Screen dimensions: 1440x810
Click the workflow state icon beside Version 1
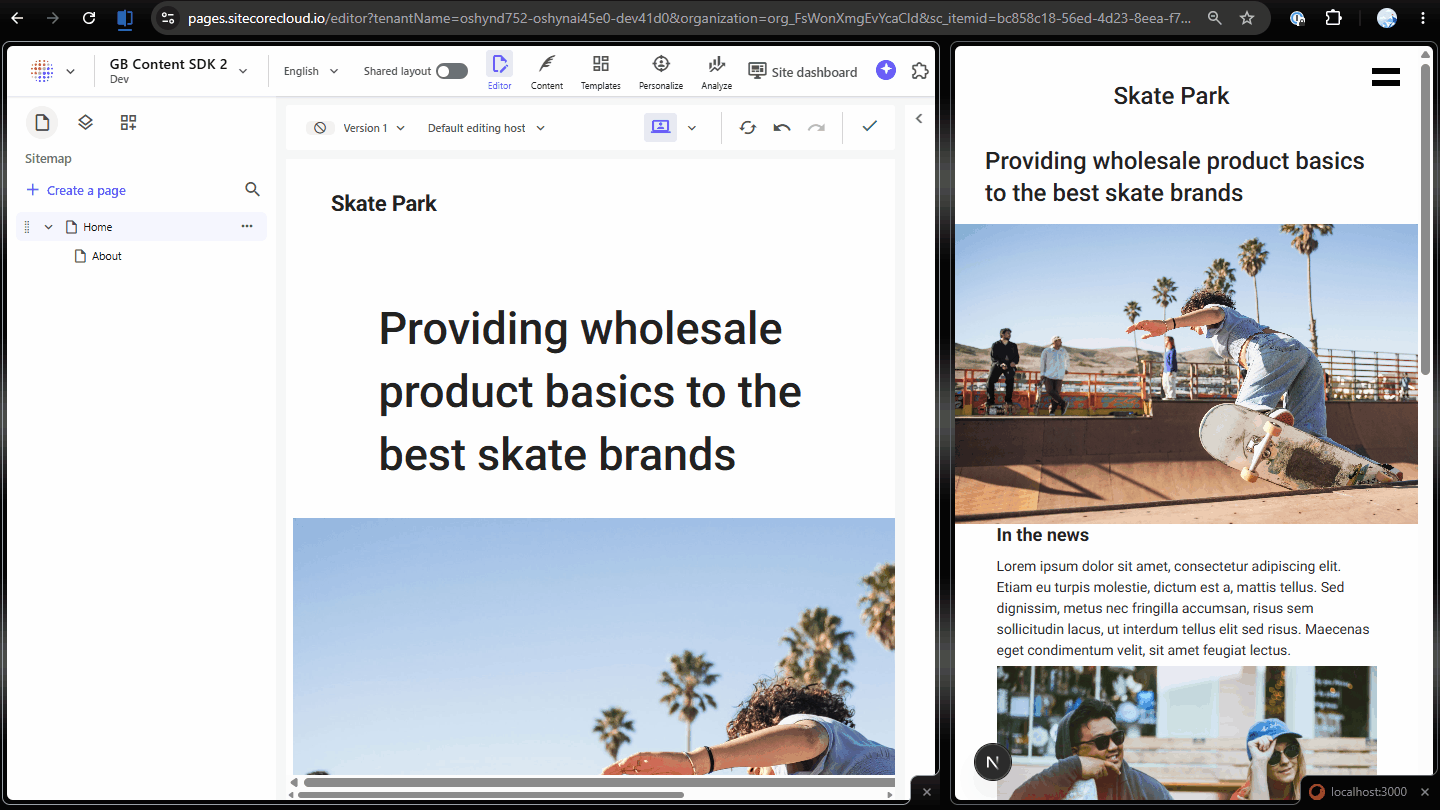coord(320,128)
